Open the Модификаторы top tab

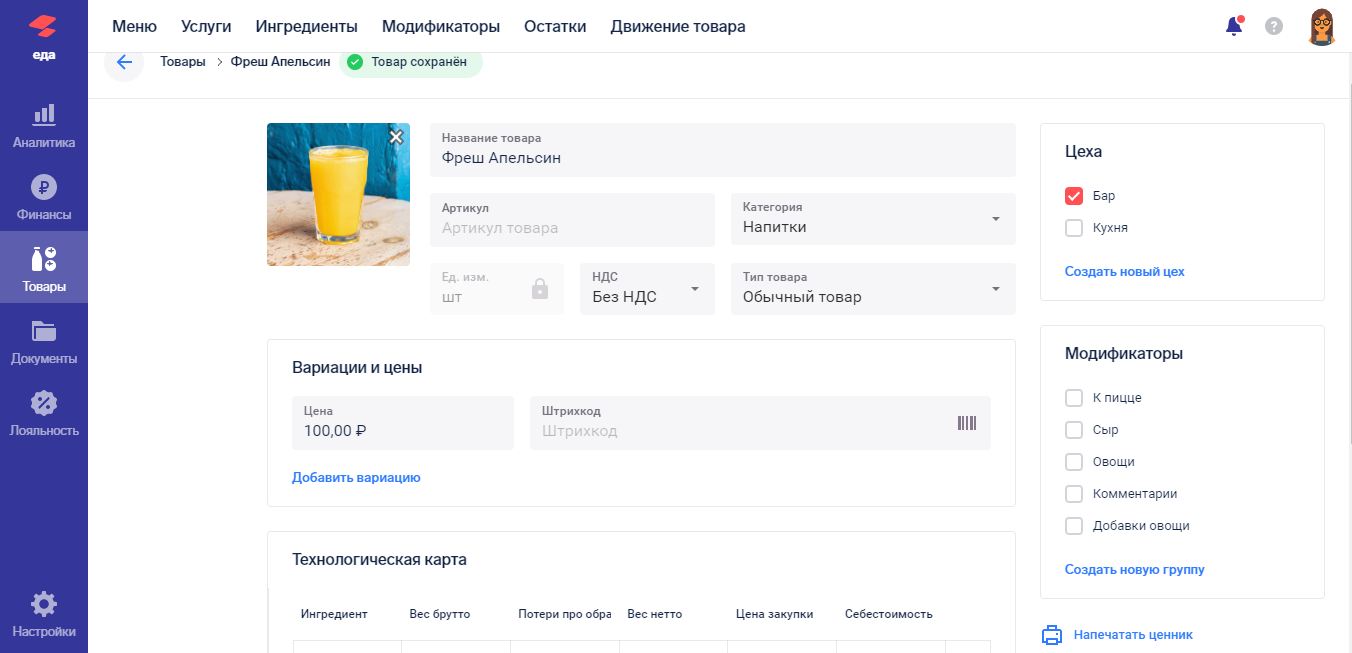441,26
